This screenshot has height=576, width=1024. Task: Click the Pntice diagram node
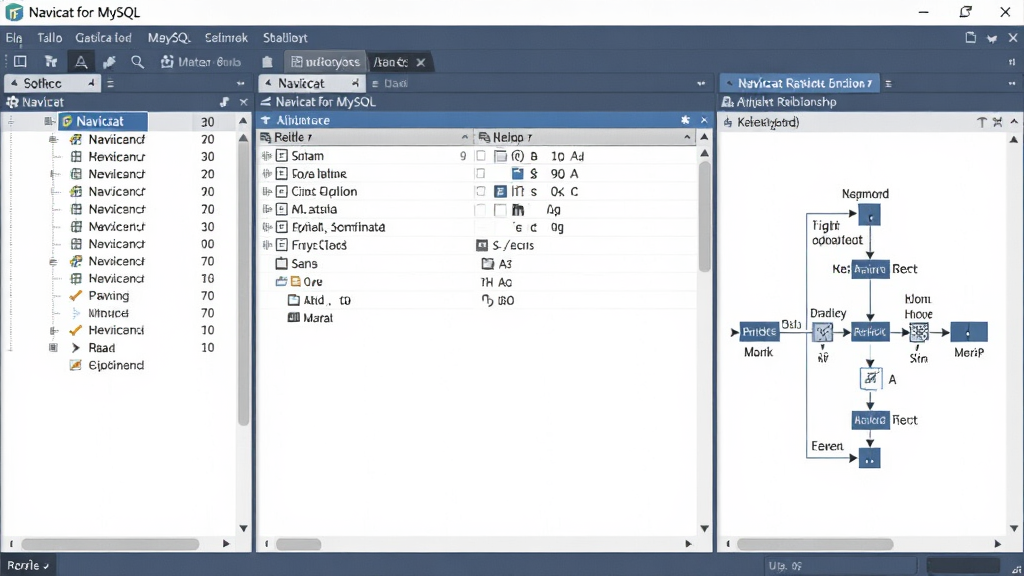[x=760, y=332]
